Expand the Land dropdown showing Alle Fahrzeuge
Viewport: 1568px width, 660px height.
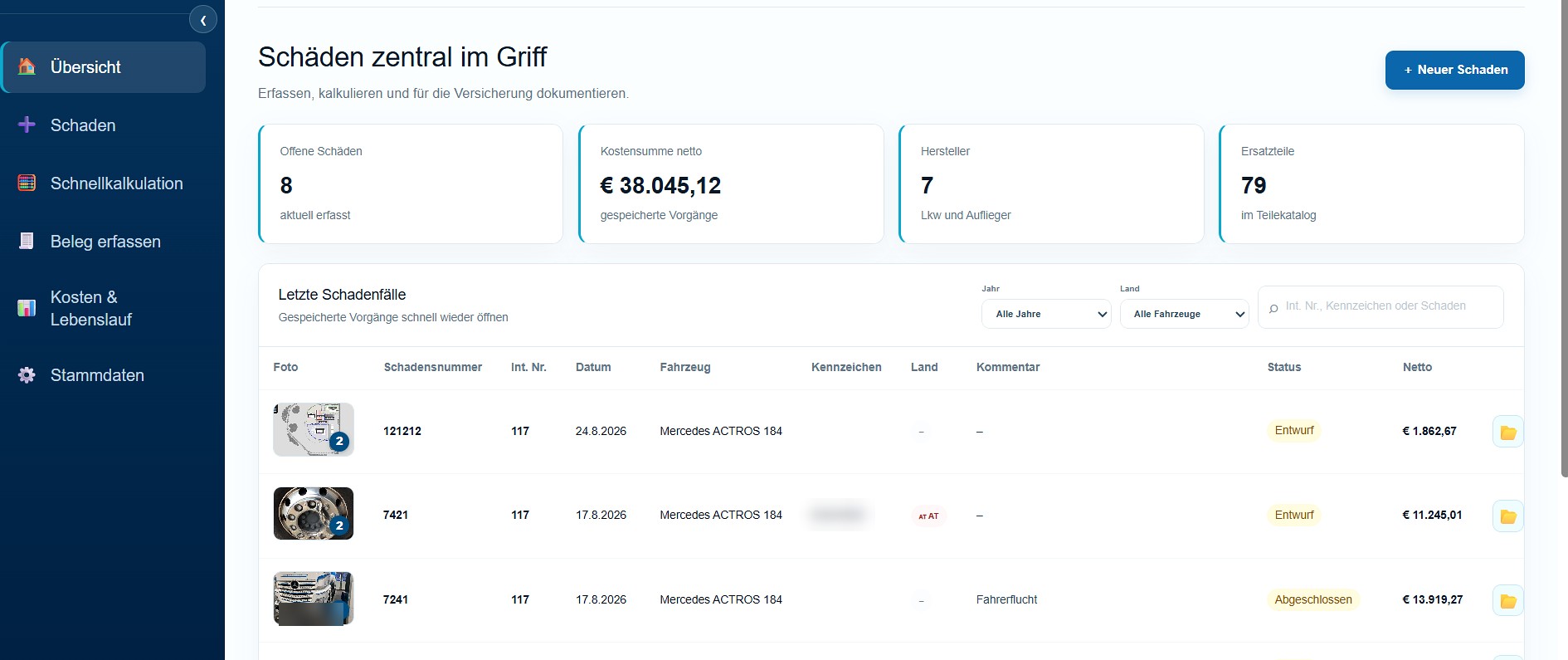tap(1184, 314)
